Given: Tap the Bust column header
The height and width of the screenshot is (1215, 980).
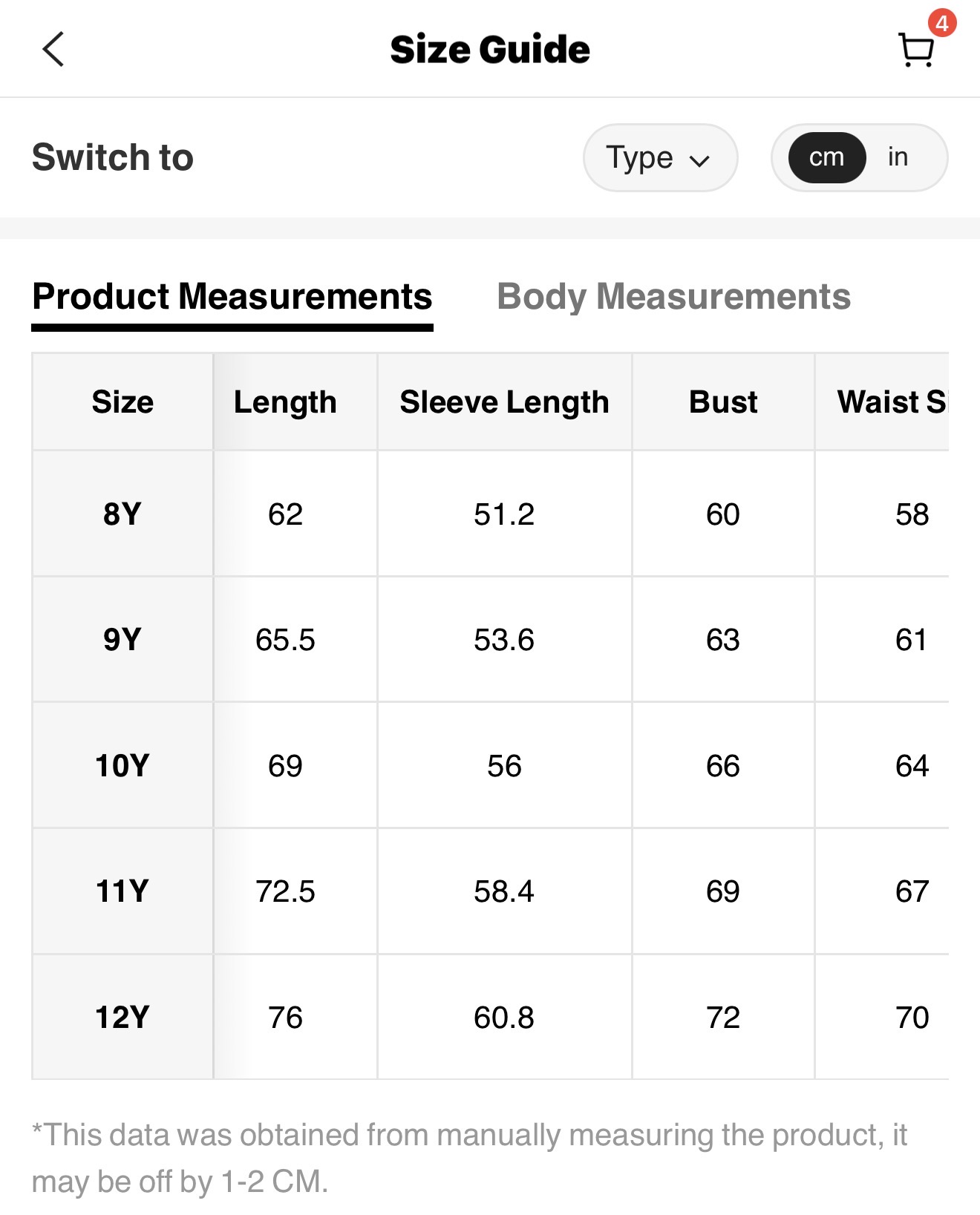Looking at the screenshot, I should pyautogui.click(x=723, y=402).
